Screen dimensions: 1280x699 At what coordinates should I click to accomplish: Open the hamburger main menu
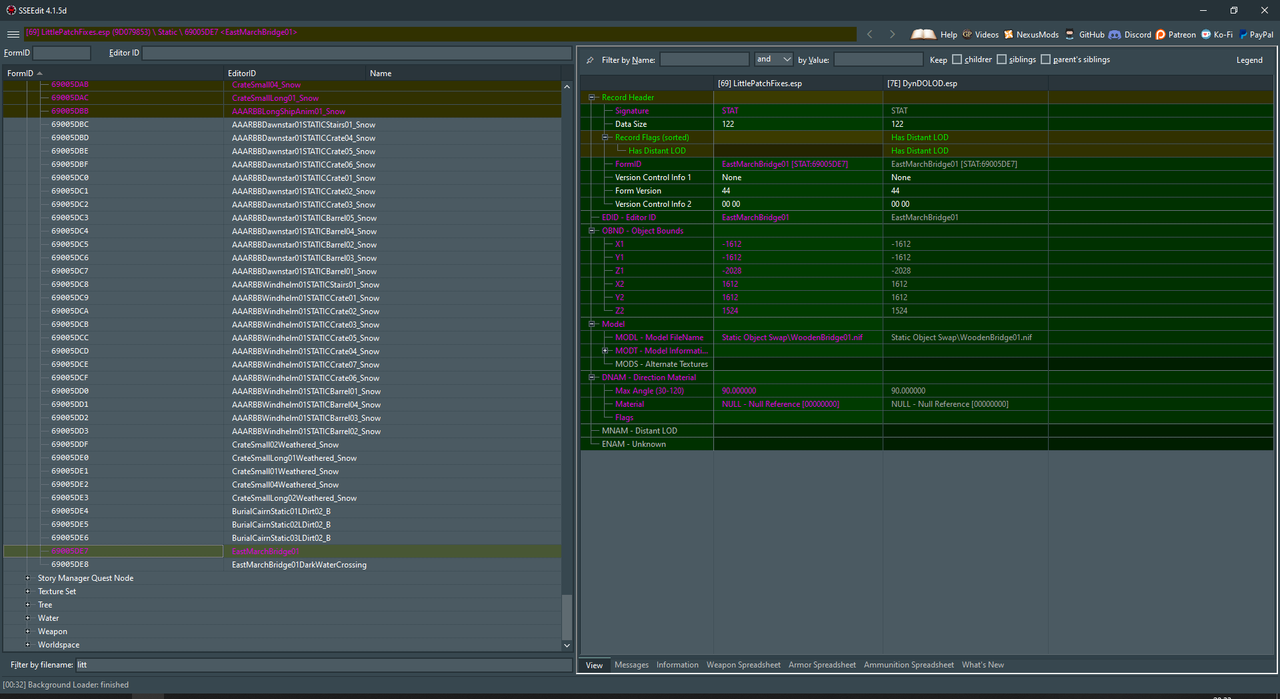[12, 34]
